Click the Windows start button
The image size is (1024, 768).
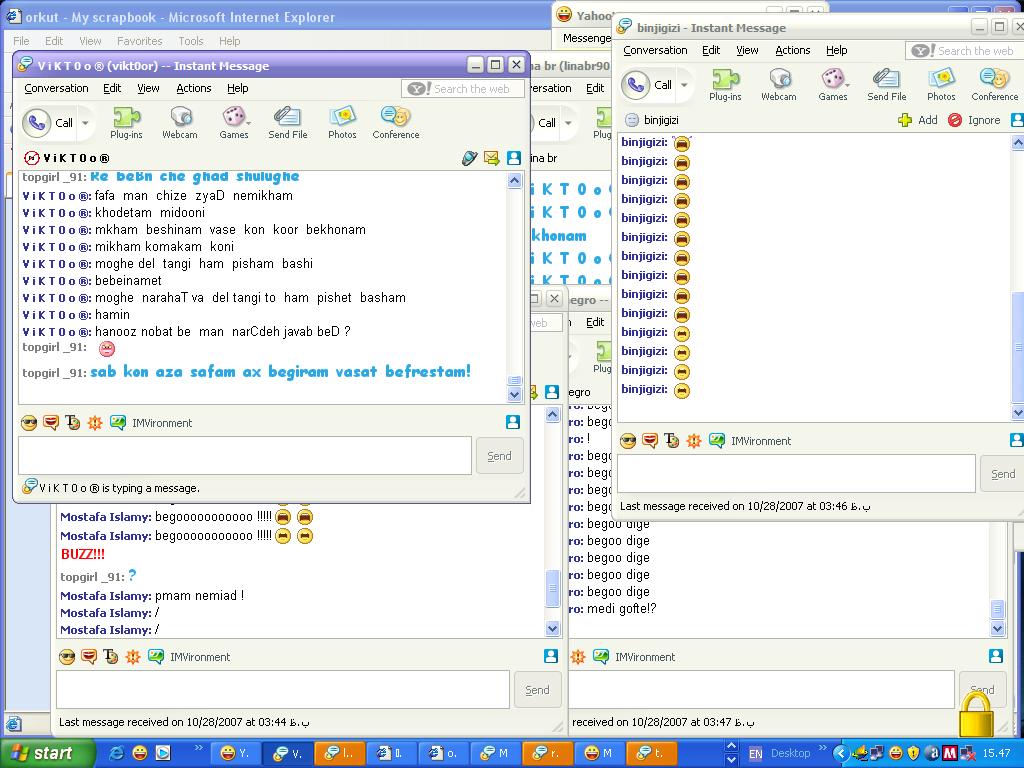[46, 753]
